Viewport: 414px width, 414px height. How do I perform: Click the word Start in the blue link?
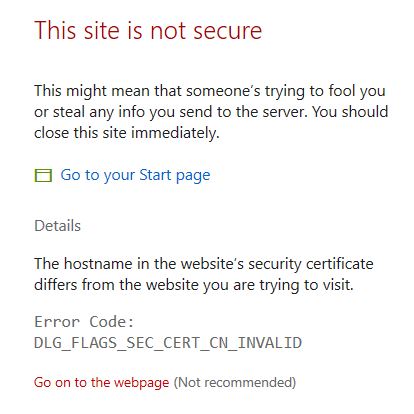155,175
